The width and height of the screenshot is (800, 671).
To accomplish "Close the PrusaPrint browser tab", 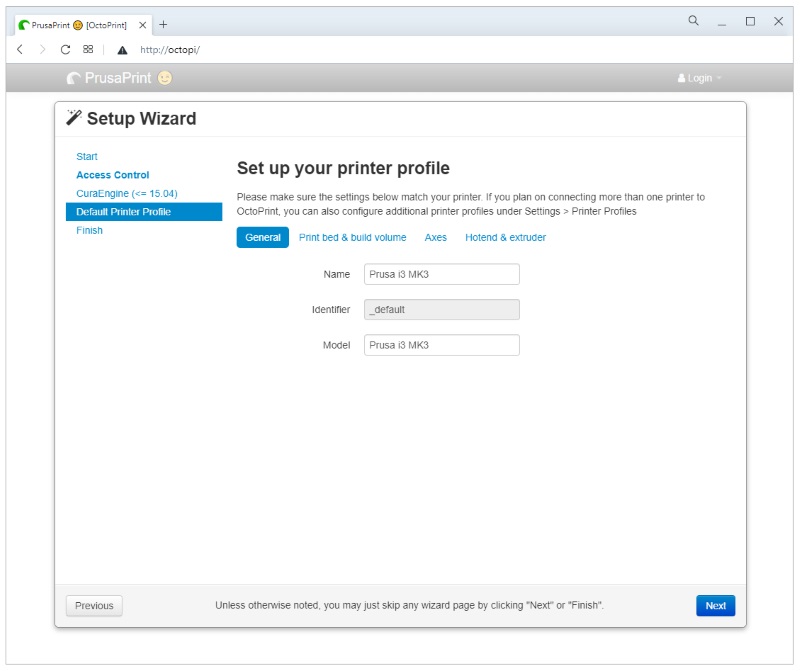I will pyautogui.click(x=142, y=24).
